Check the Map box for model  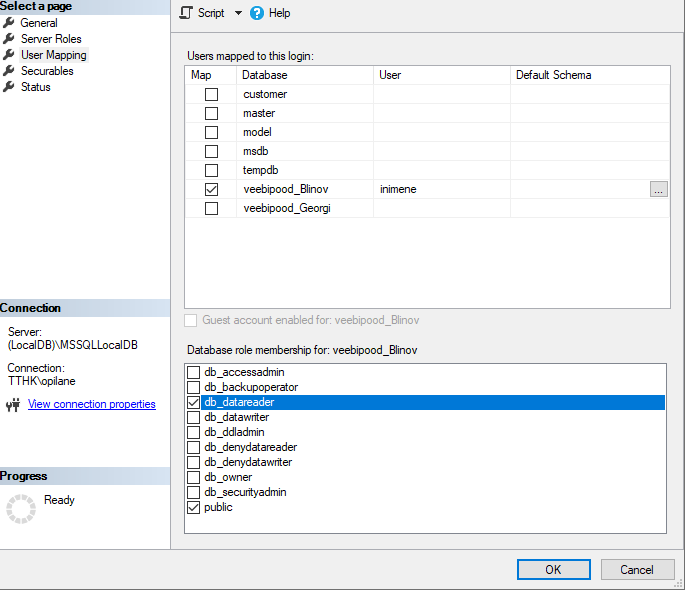pos(211,132)
